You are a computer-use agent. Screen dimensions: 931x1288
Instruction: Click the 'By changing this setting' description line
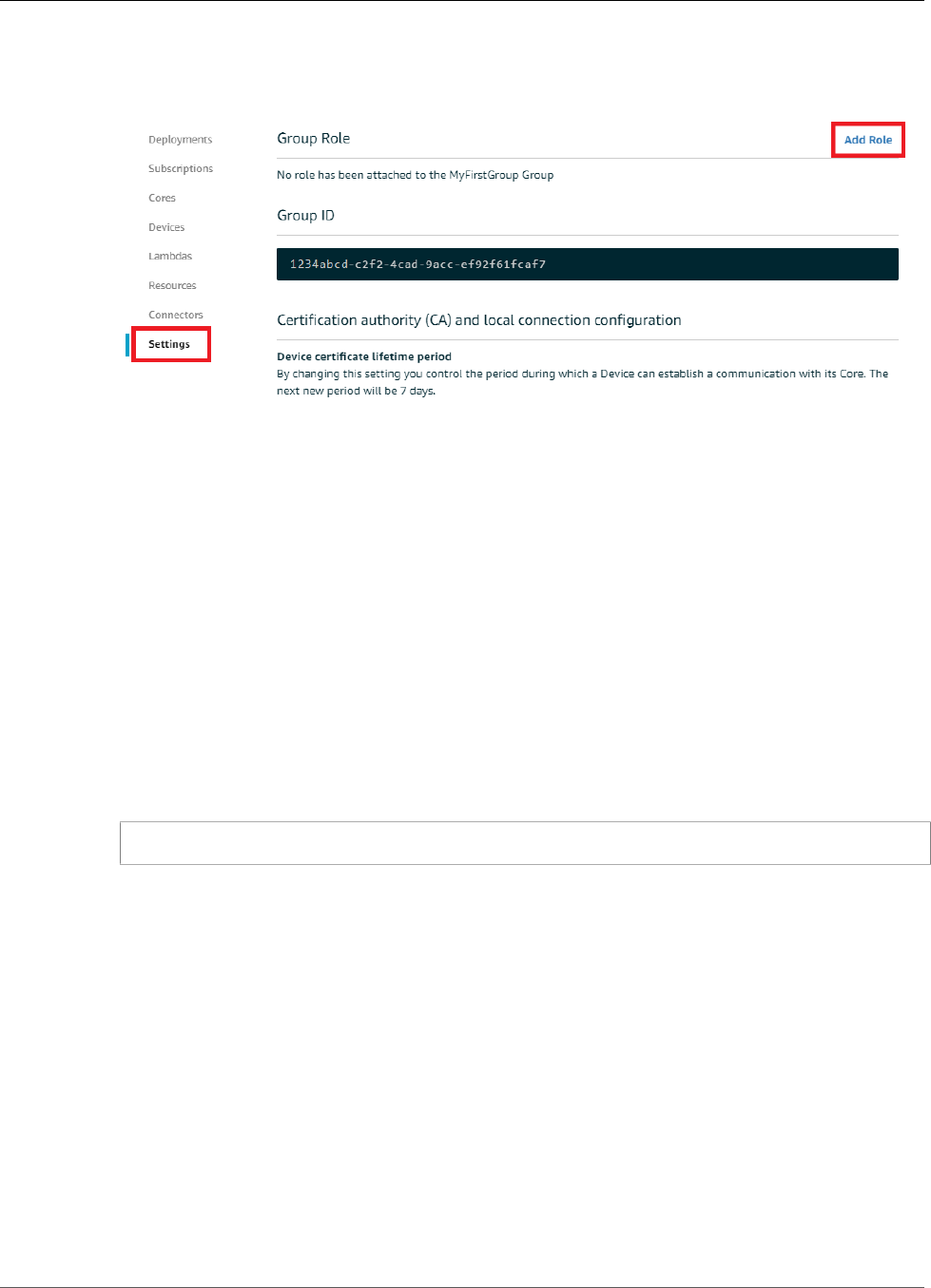pos(583,374)
